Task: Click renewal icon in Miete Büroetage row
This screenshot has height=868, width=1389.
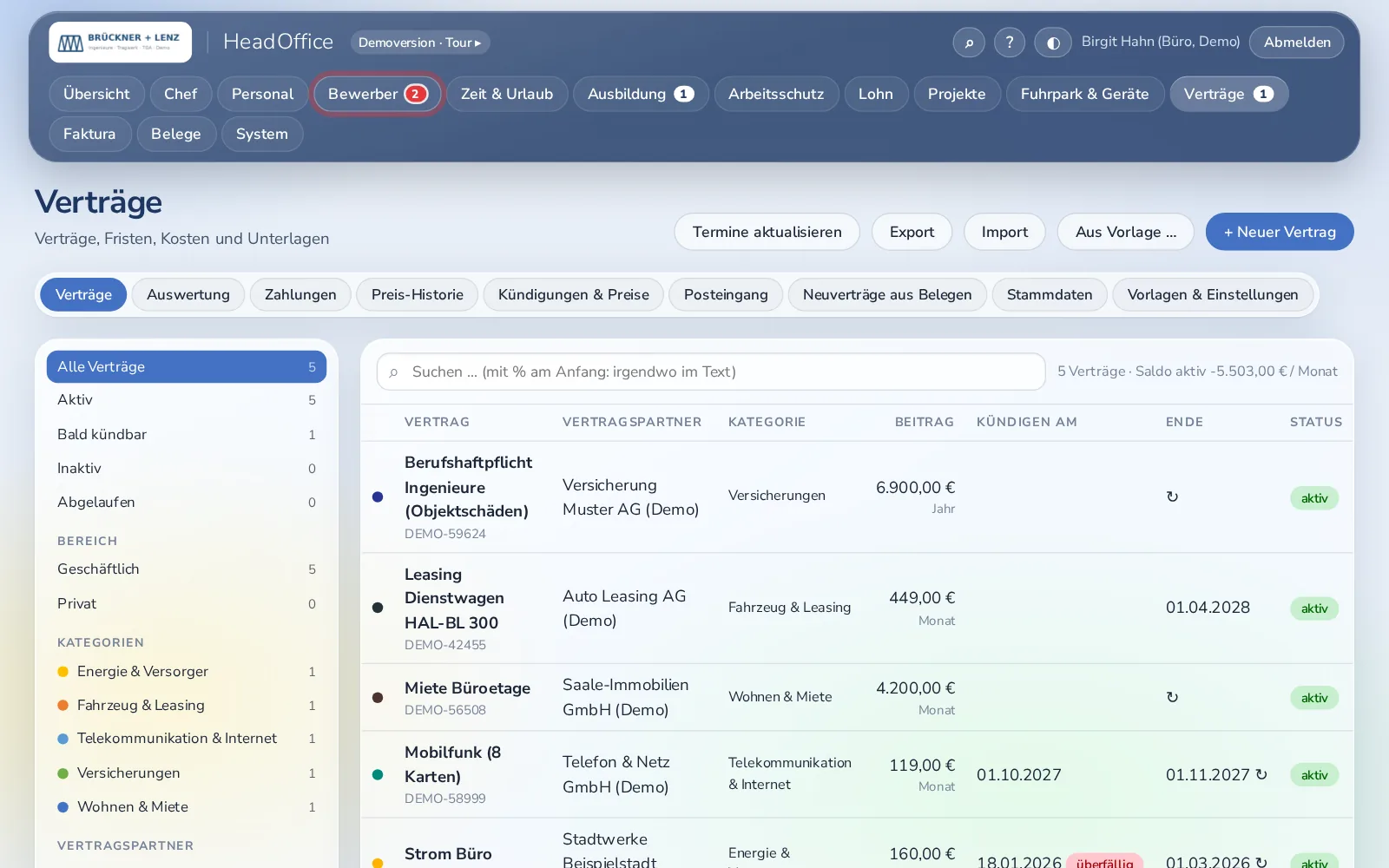Action: tap(1172, 697)
